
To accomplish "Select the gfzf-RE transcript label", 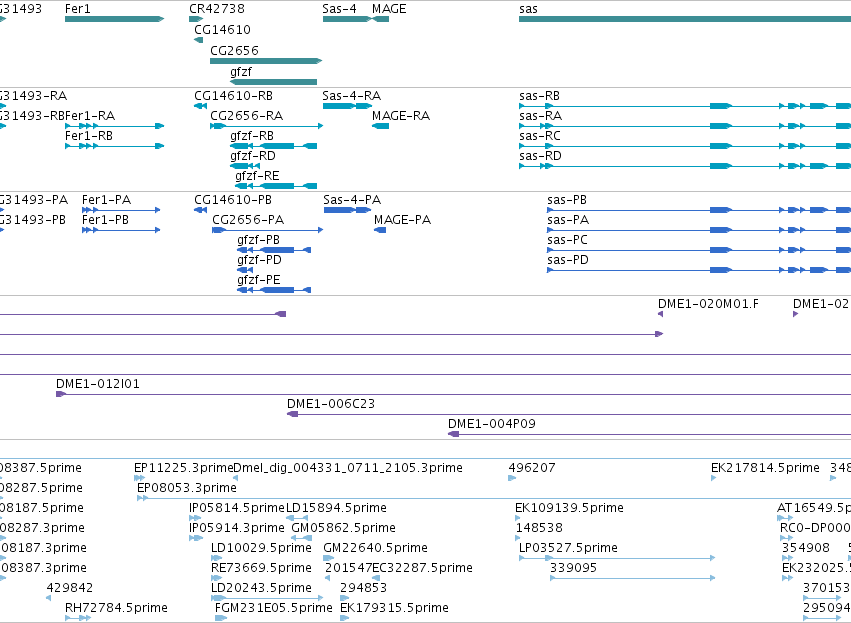I will point(257,176).
